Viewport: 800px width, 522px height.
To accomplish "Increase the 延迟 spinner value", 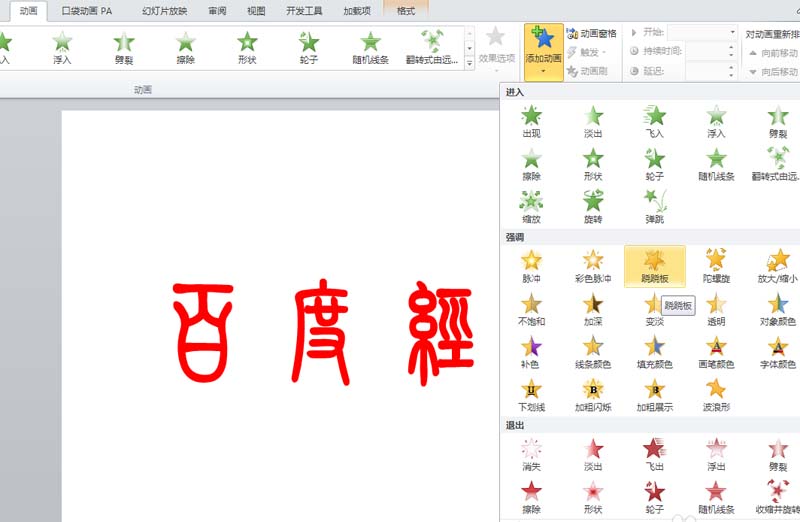I will coord(732,67).
